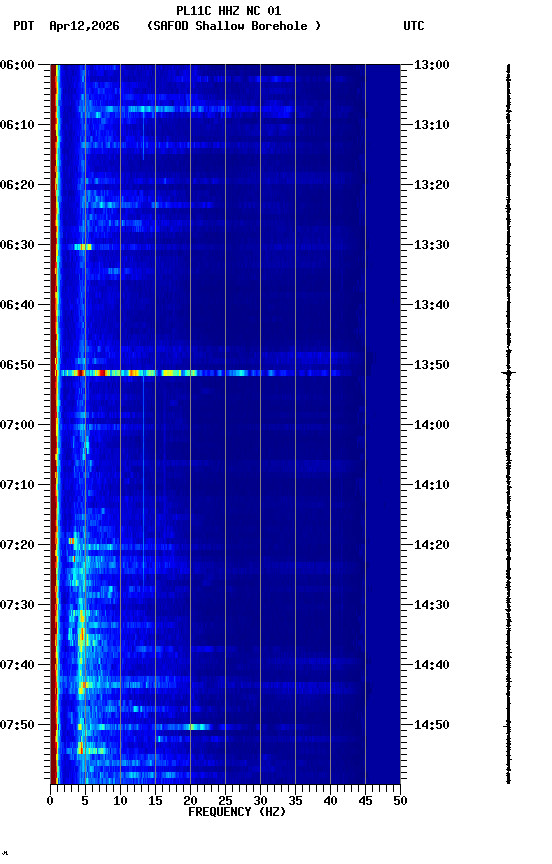Click the 06:50 PDT time label
Screen dimensions: 552x864
tap(17, 365)
